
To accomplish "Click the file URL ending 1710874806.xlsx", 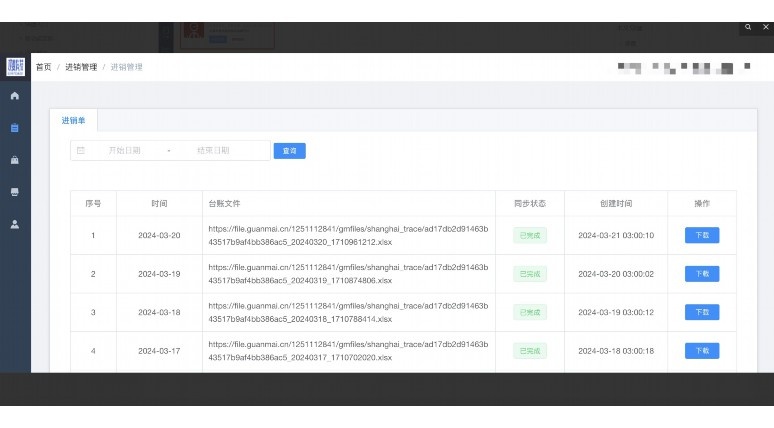I will point(348,274).
